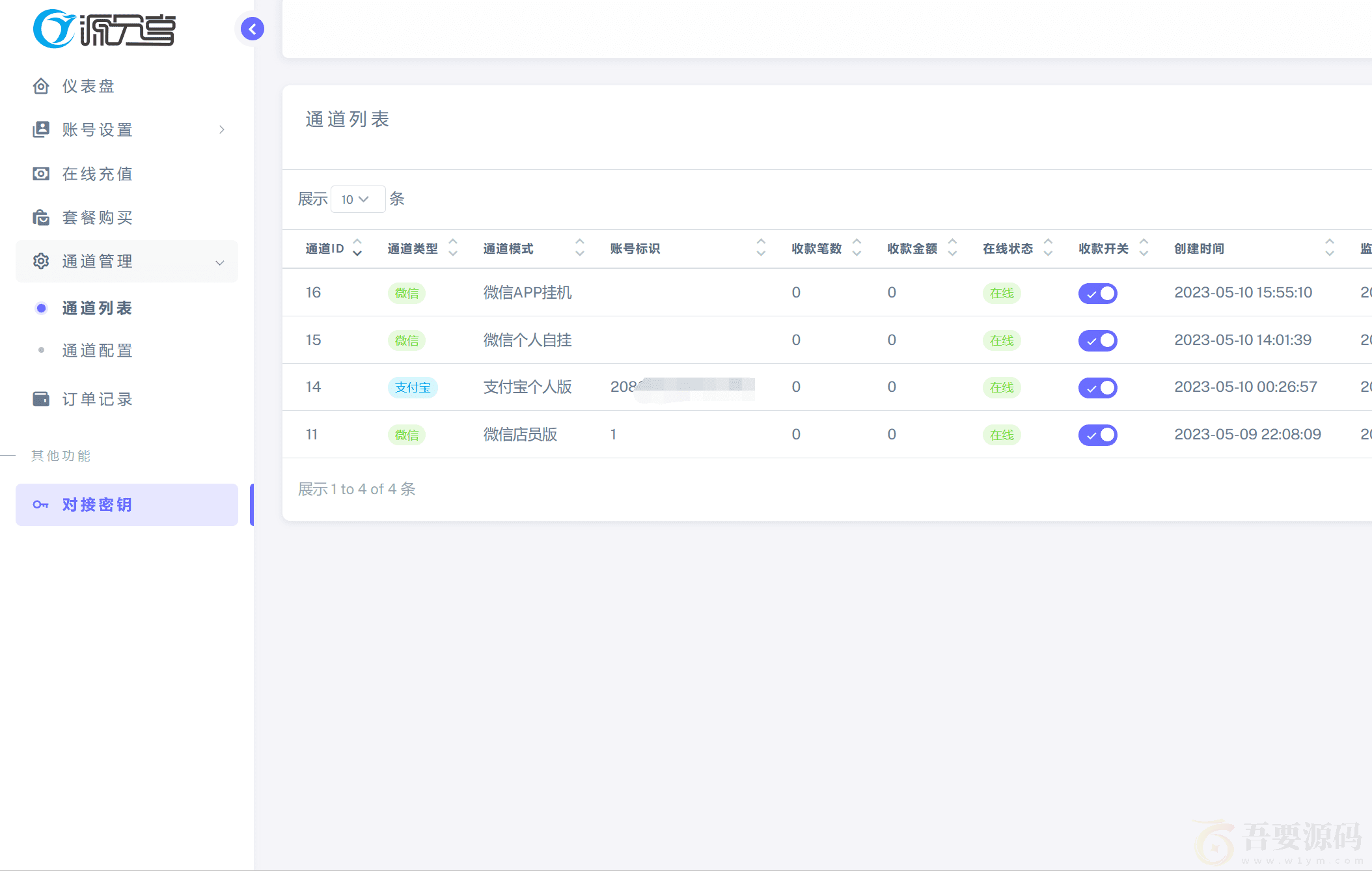
Task: Click the 账号设置 account icon
Action: [41, 130]
